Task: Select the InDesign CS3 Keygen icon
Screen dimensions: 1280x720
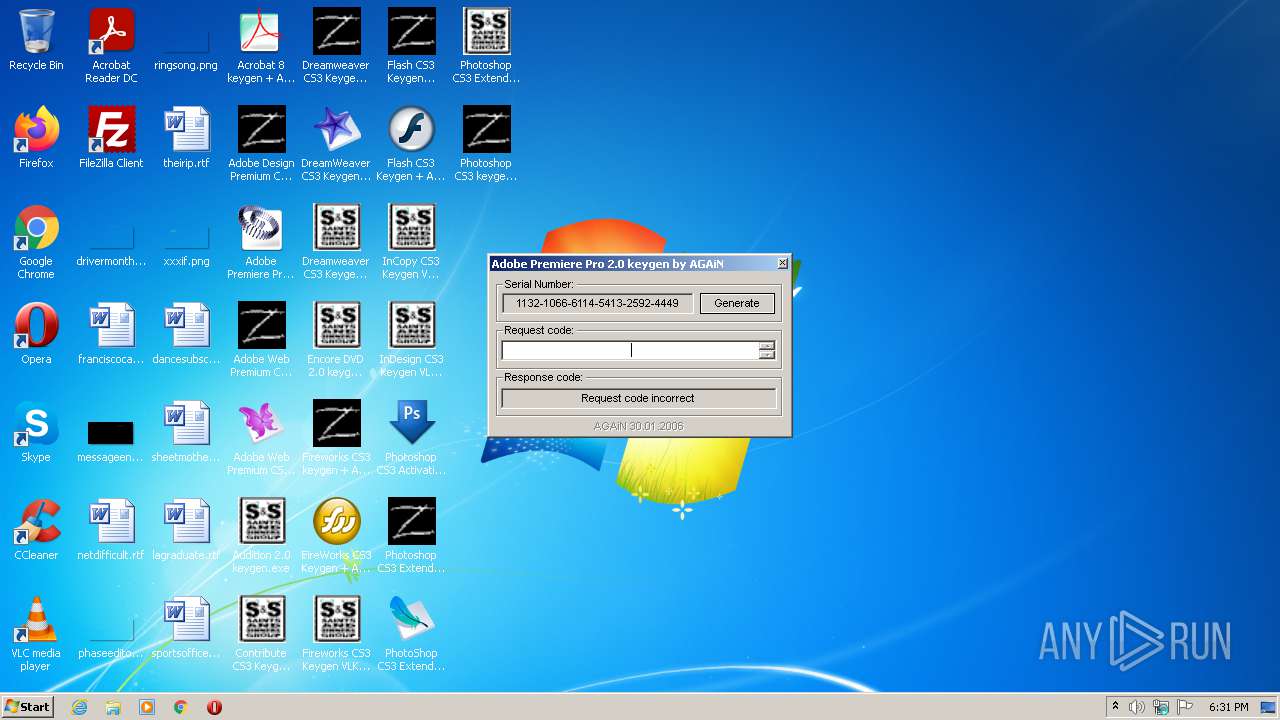Action: click(411, 339)
